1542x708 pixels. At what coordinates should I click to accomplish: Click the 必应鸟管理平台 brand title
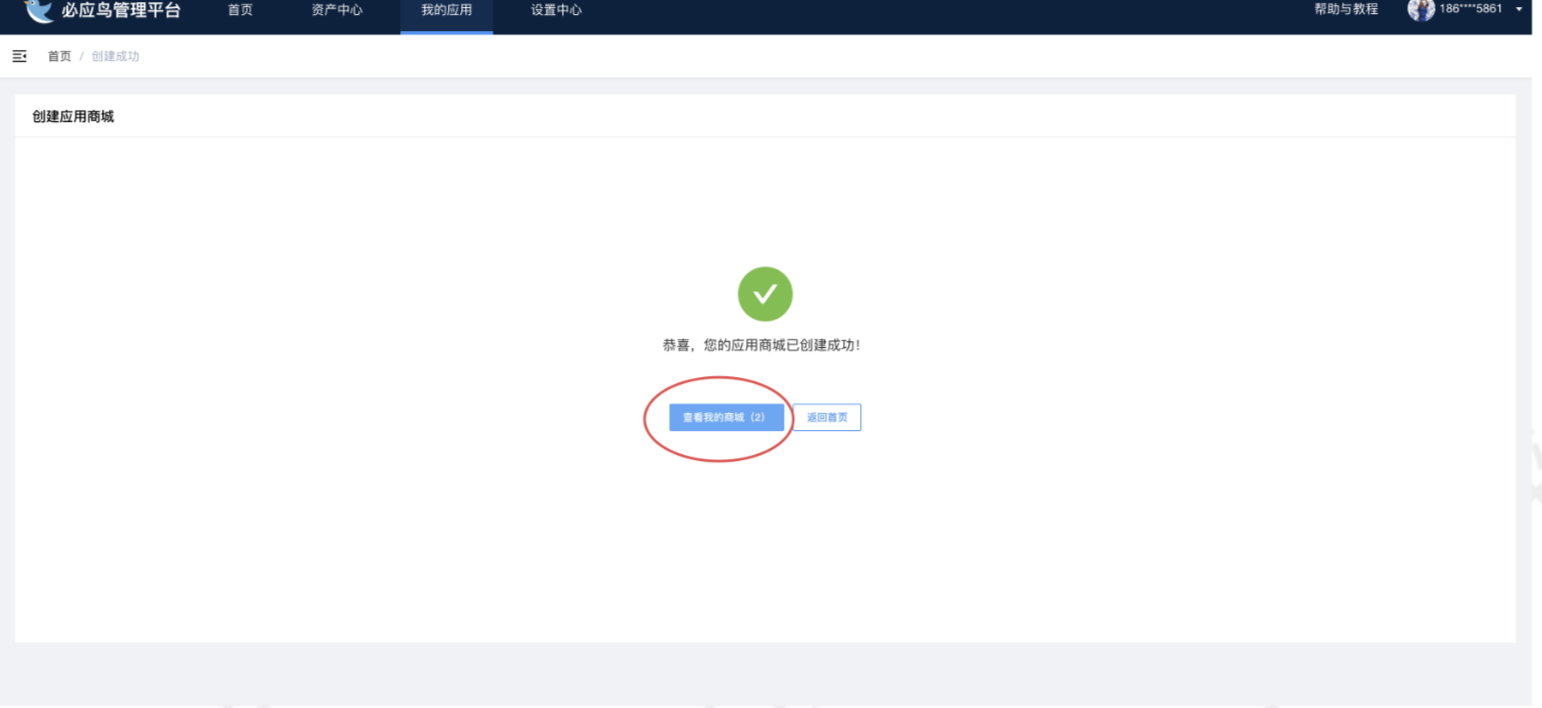120,10
